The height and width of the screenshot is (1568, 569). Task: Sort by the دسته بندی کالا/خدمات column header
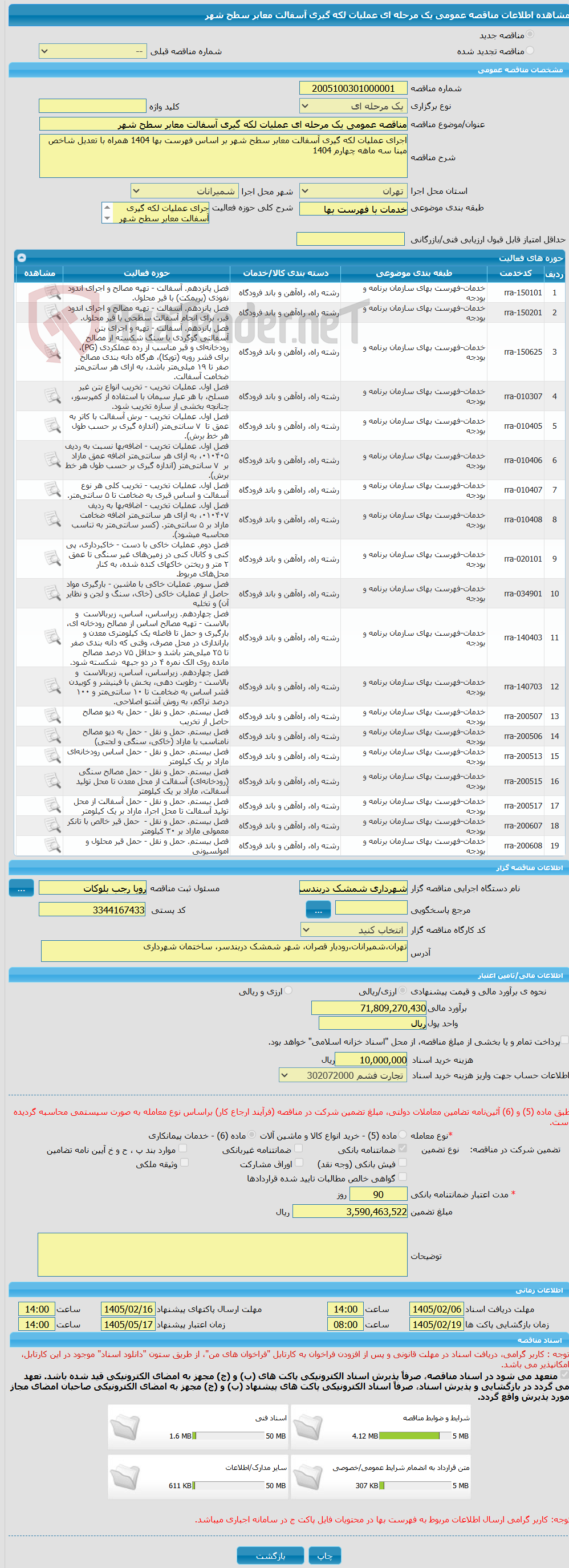(x=286, y=273)
